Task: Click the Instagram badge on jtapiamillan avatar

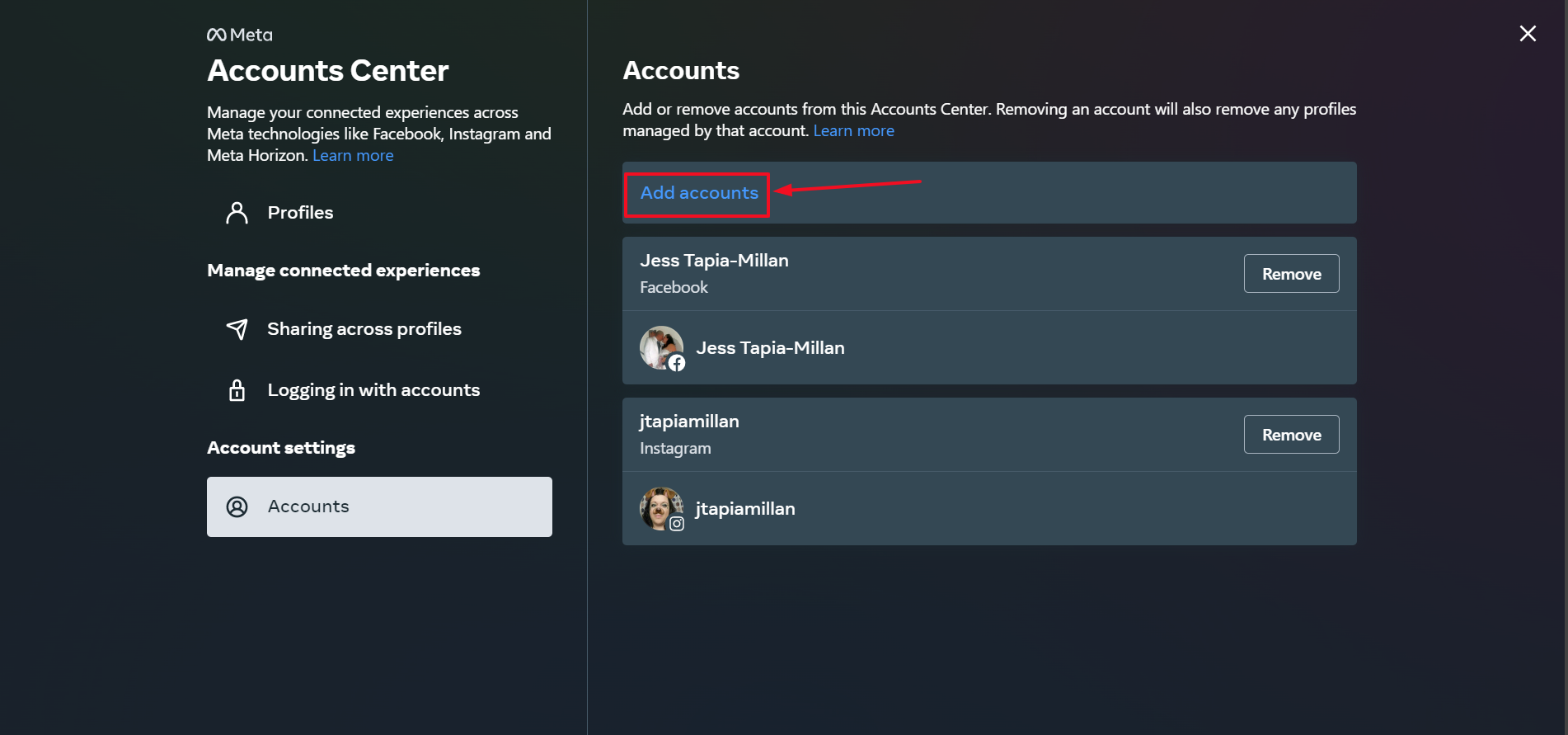Action: click(677, 524)
